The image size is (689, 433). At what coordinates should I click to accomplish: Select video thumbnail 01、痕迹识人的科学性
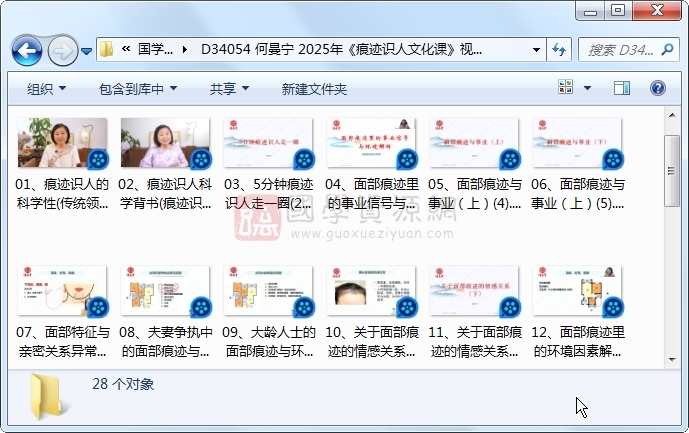pyautogui.click(x=62, y=142)
